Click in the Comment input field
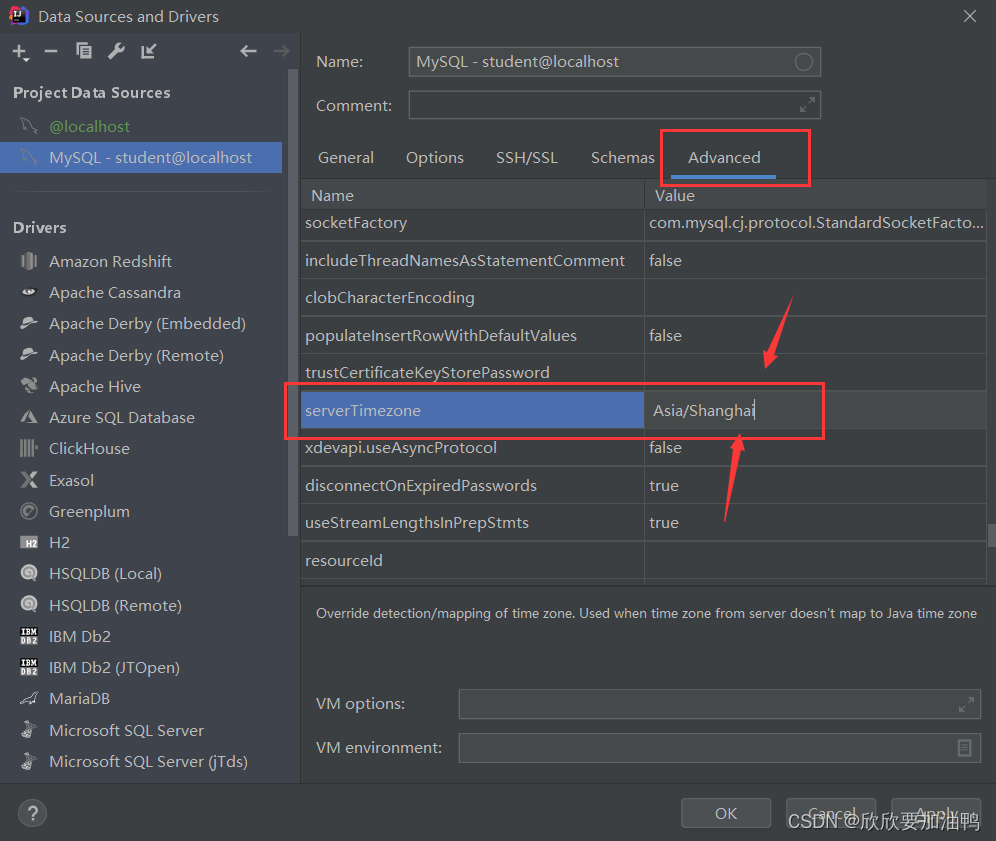The width and height of the screenshot is (996, 841). [x=614, y=105]
